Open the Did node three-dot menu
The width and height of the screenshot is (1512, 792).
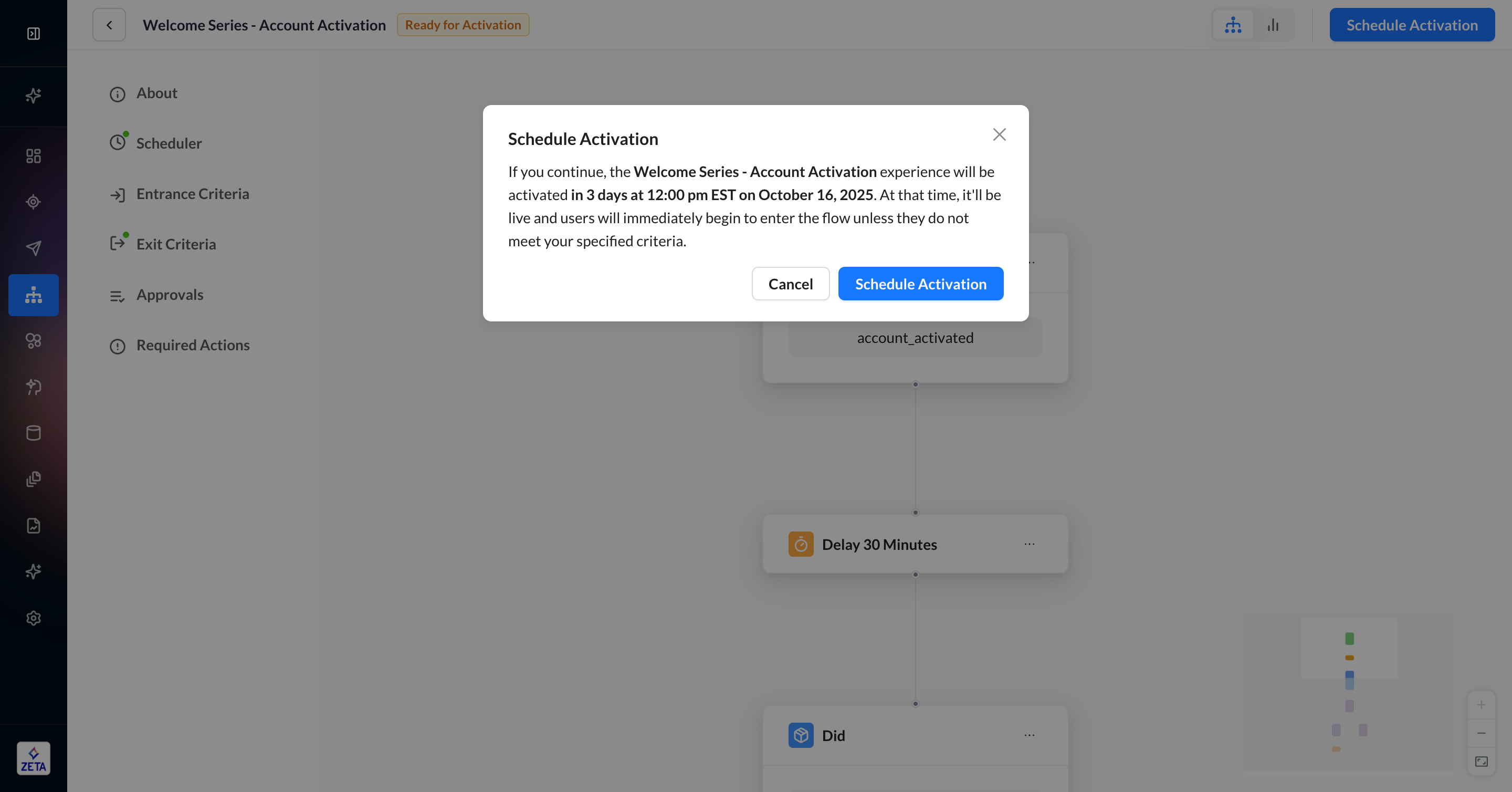[x=1029, y=735]
